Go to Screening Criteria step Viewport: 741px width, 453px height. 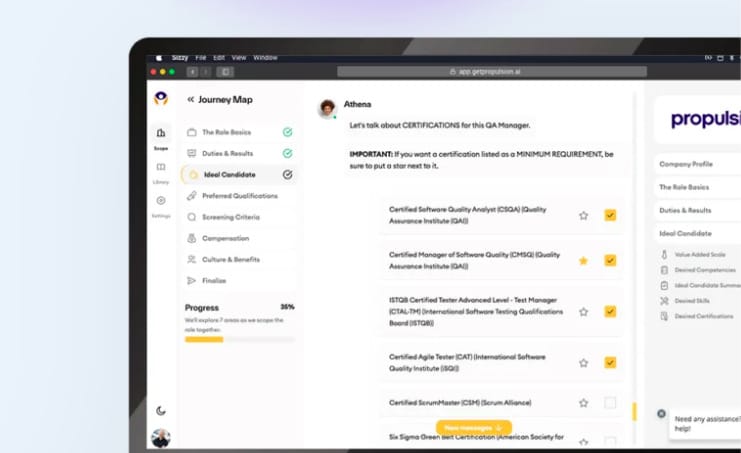click(231, 217)
